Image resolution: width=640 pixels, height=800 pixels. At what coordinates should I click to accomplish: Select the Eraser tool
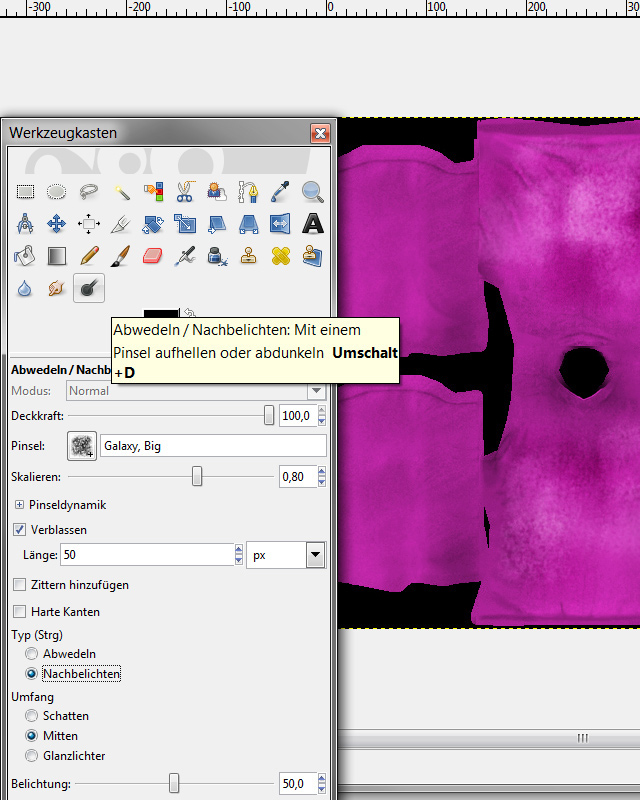click(153, 256)
